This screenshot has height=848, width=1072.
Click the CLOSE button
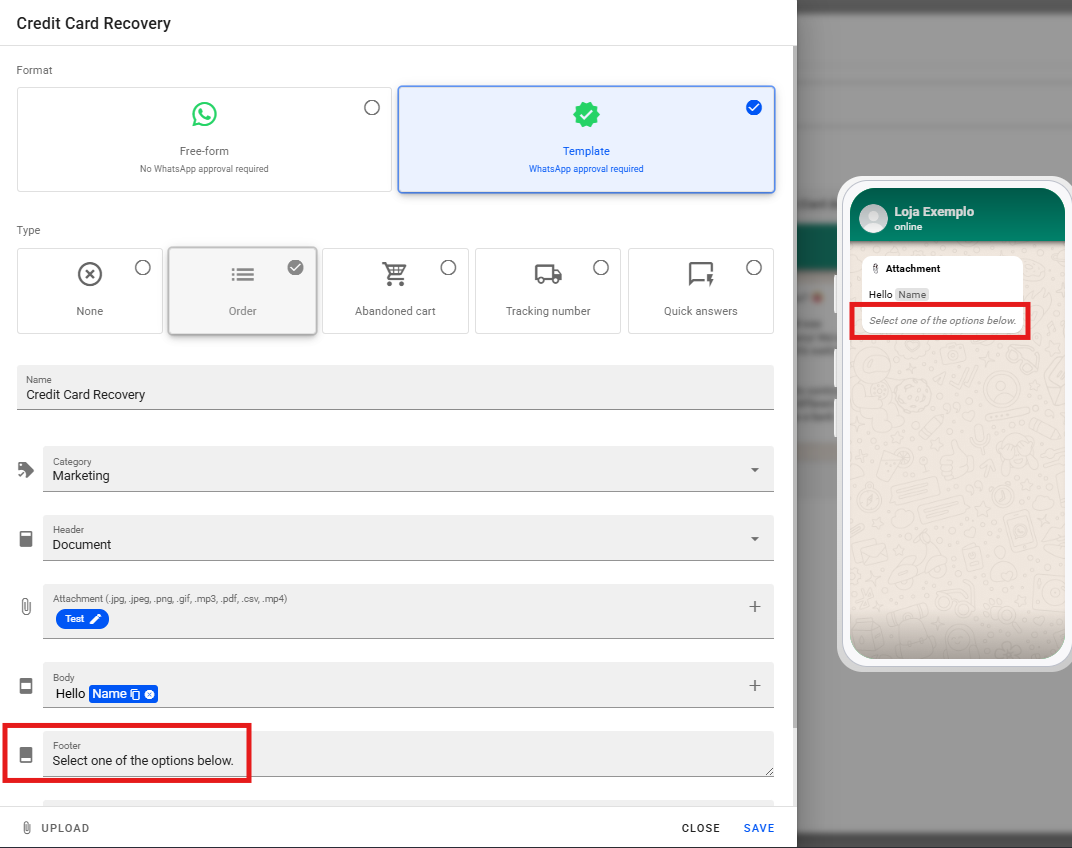coord(701,828)
